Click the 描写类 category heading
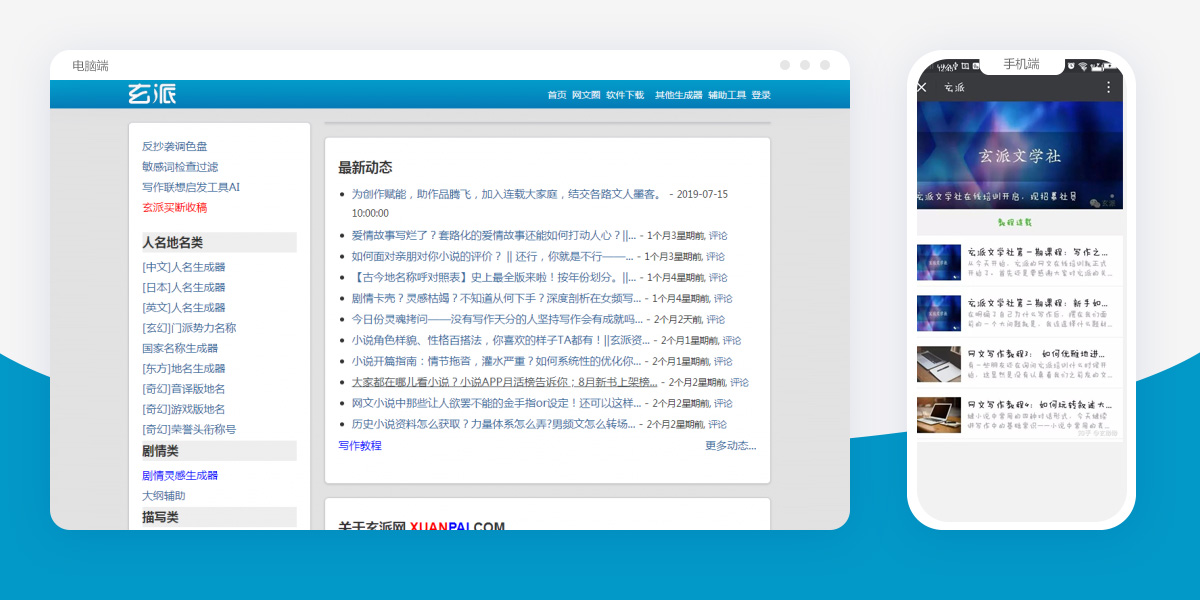This screenshot has width=1200, height=600. (219, 517)
